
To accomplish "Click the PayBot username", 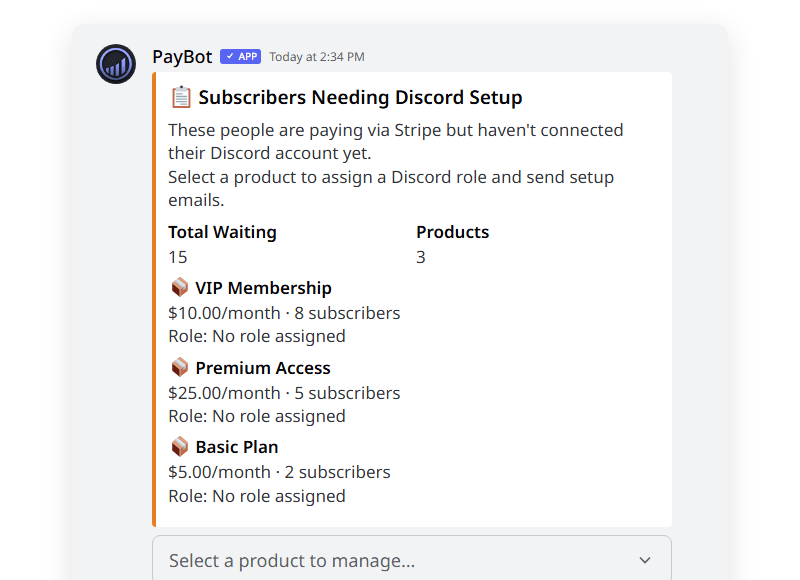I will (x=181, y=57).
